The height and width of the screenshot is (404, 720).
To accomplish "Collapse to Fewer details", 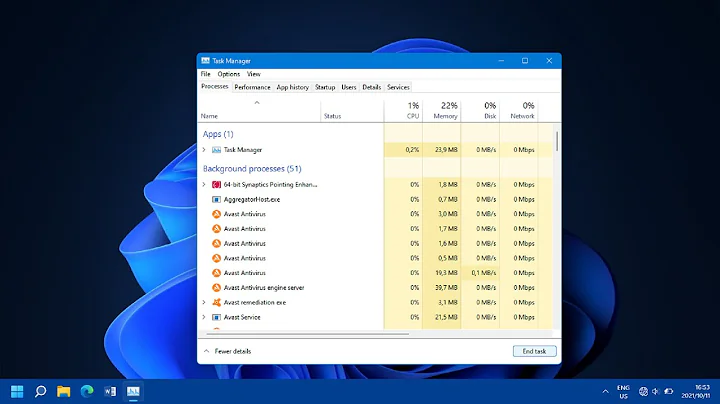I will coord(227,351).
